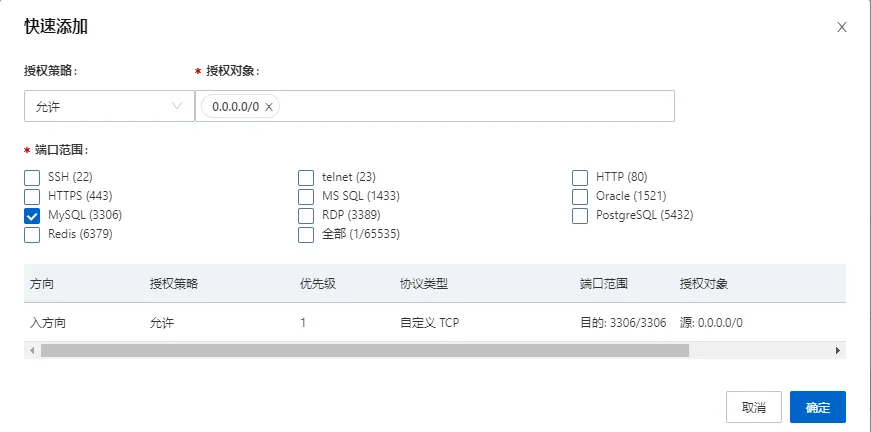Open the 授权策略 dropdown
Image resolution: width=871 pixels, height=432 pixels.
(109, 106)
